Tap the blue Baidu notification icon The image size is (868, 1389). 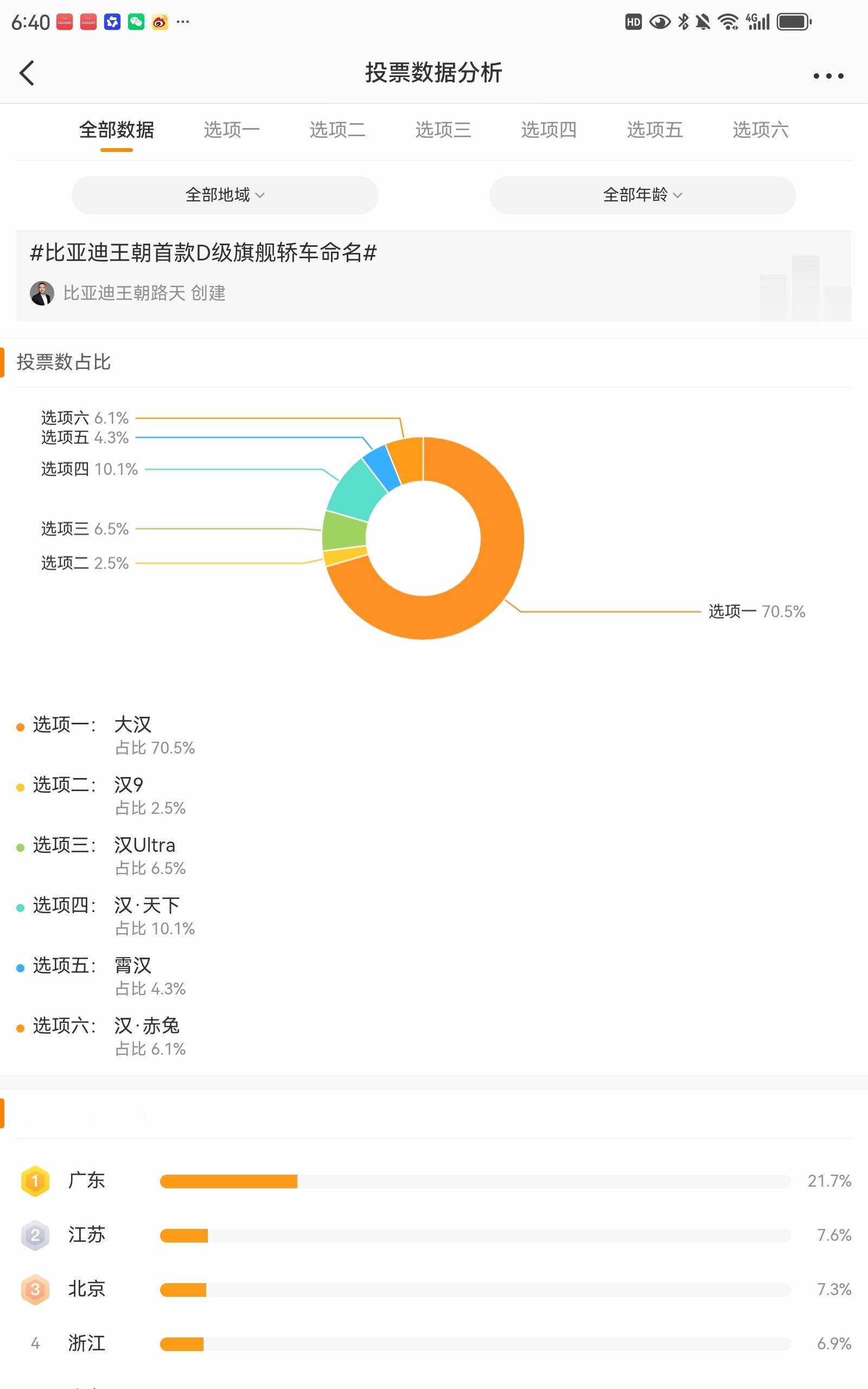pos(112,22)
